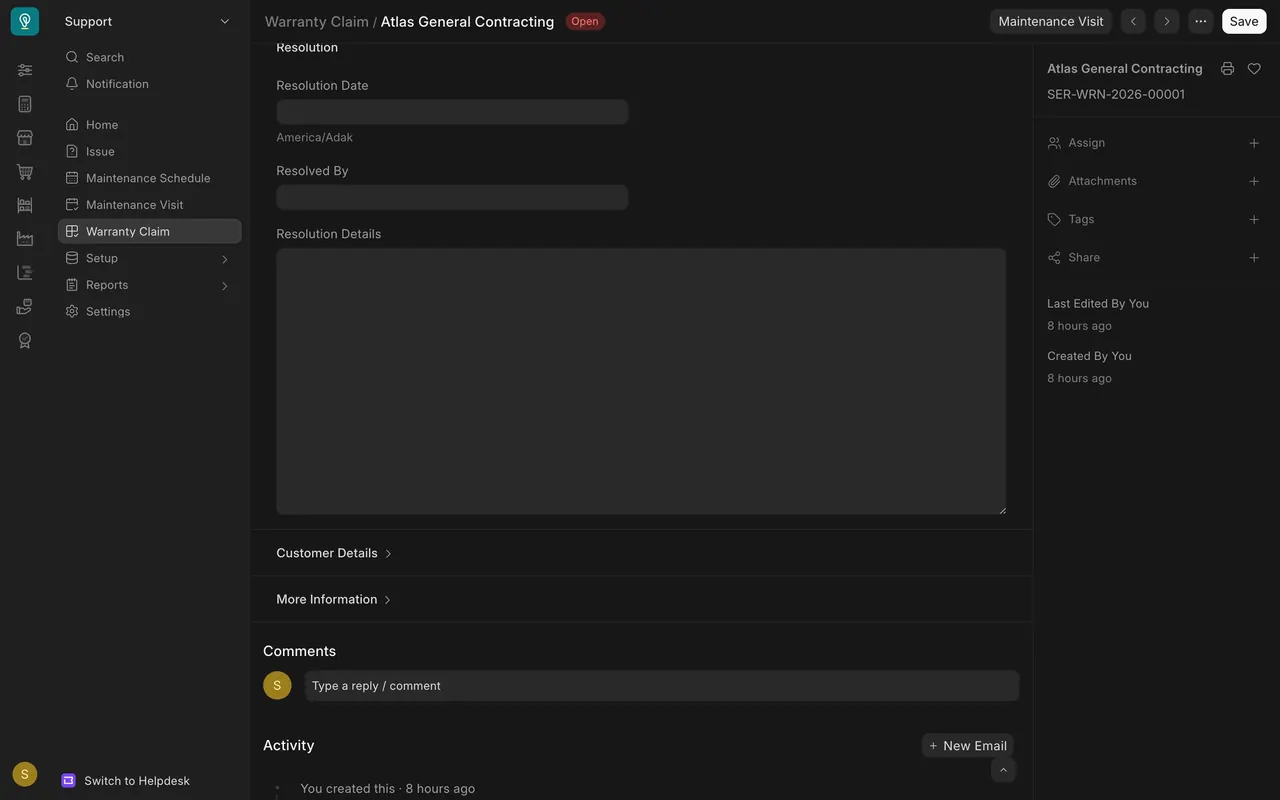Screen dimensions: 1280x800
Task: Click the Maintenance Visit button in the header
Action: (1051, 21)
